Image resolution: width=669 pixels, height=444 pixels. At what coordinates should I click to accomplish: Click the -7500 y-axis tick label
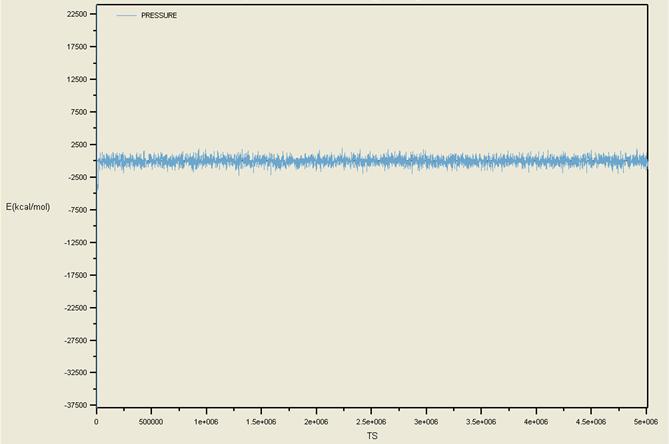[x=75, y=210]
